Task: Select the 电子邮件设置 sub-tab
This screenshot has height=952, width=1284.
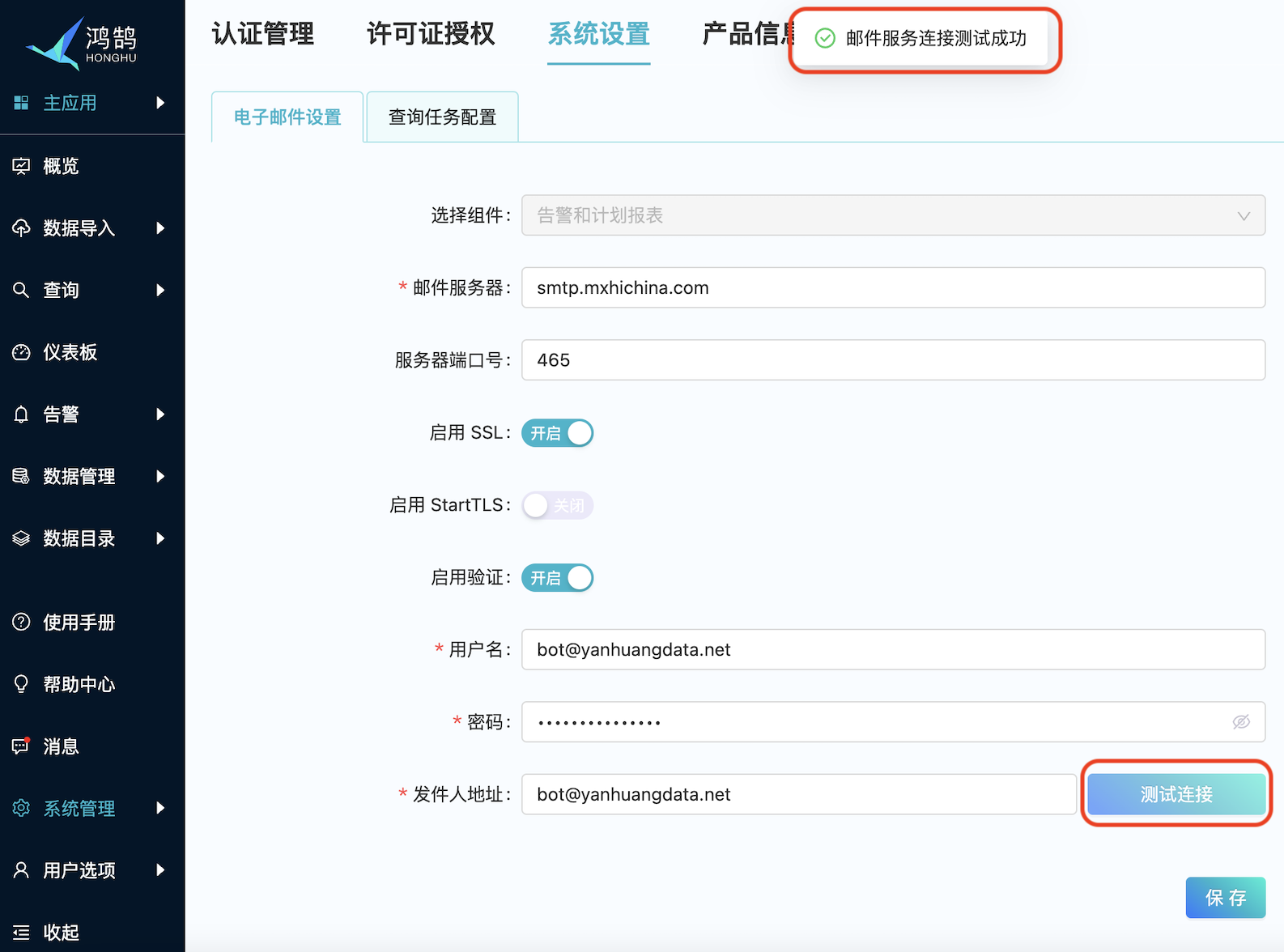Action: click(x=287, y=117)
